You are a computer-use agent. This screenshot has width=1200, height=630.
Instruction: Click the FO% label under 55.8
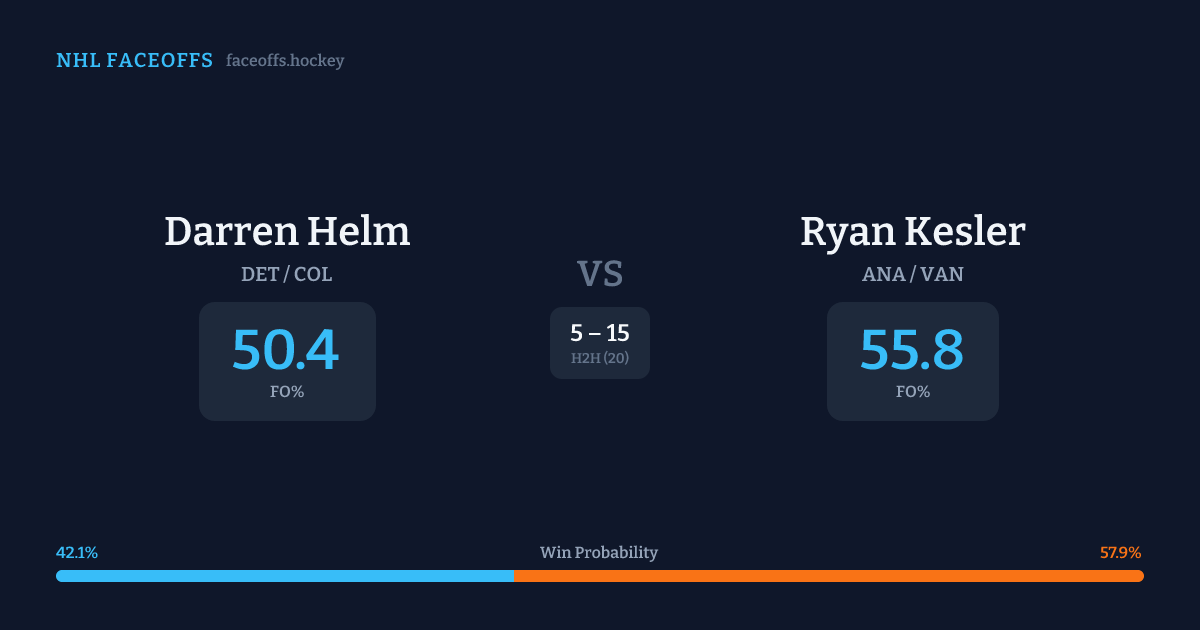point(912,392)
